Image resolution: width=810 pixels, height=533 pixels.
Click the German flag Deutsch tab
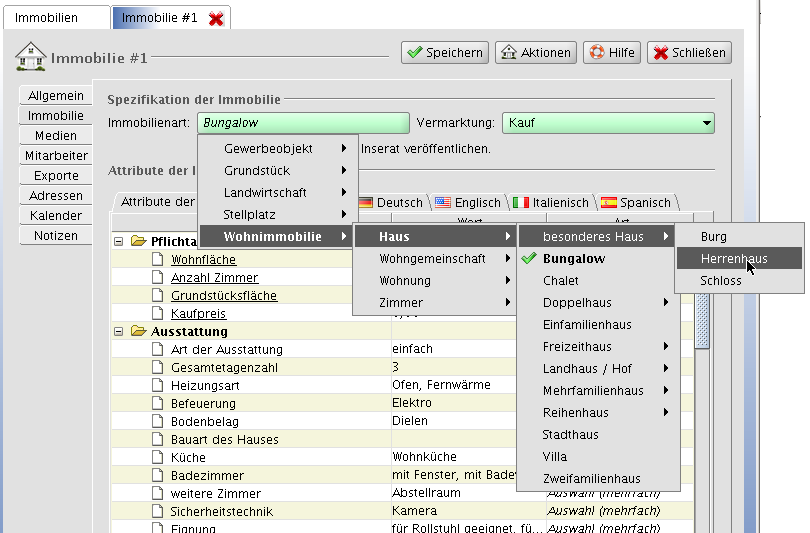391,202
